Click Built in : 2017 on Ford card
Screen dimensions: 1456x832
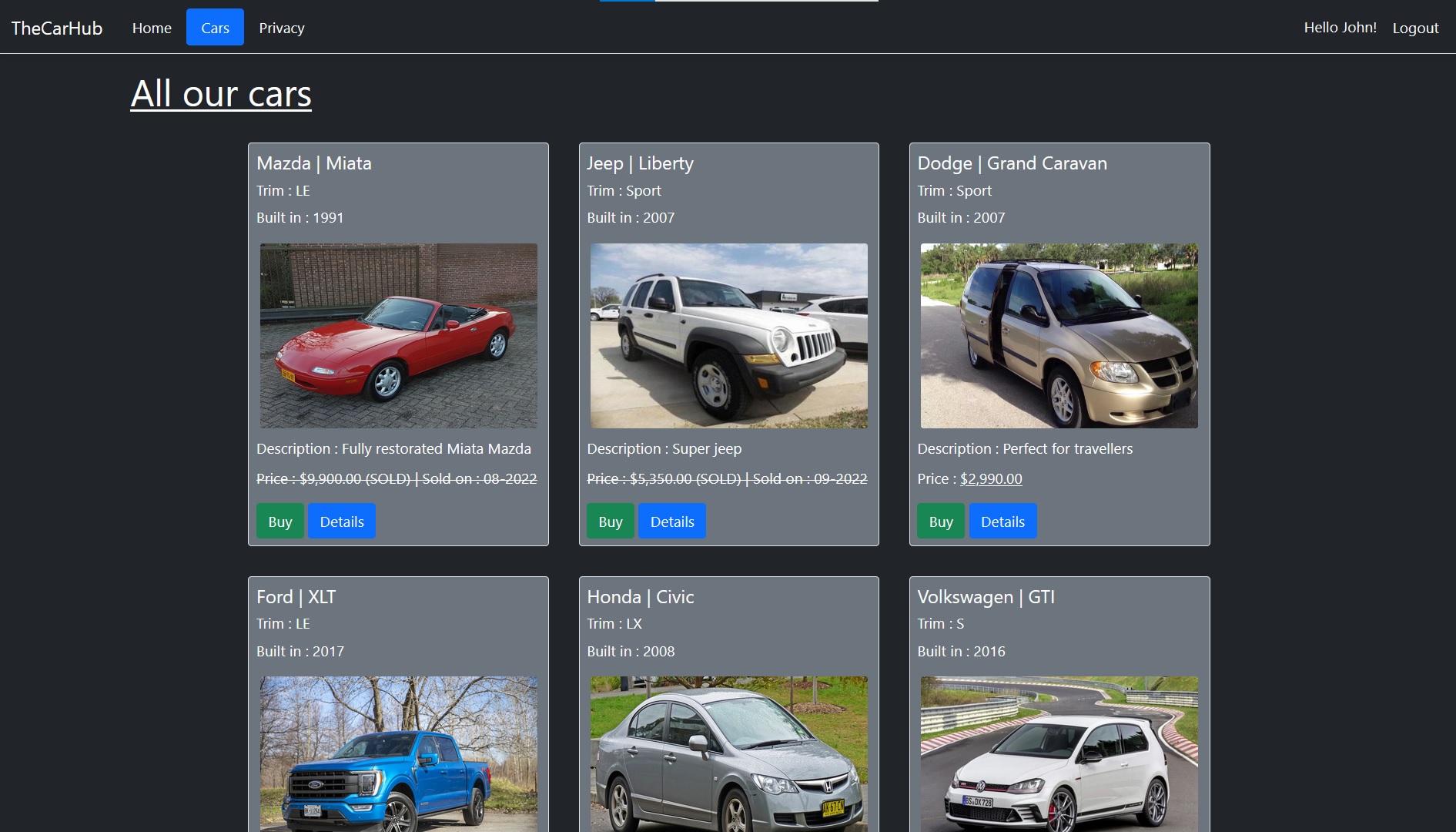pyautogui.click(x=300, y=652)
